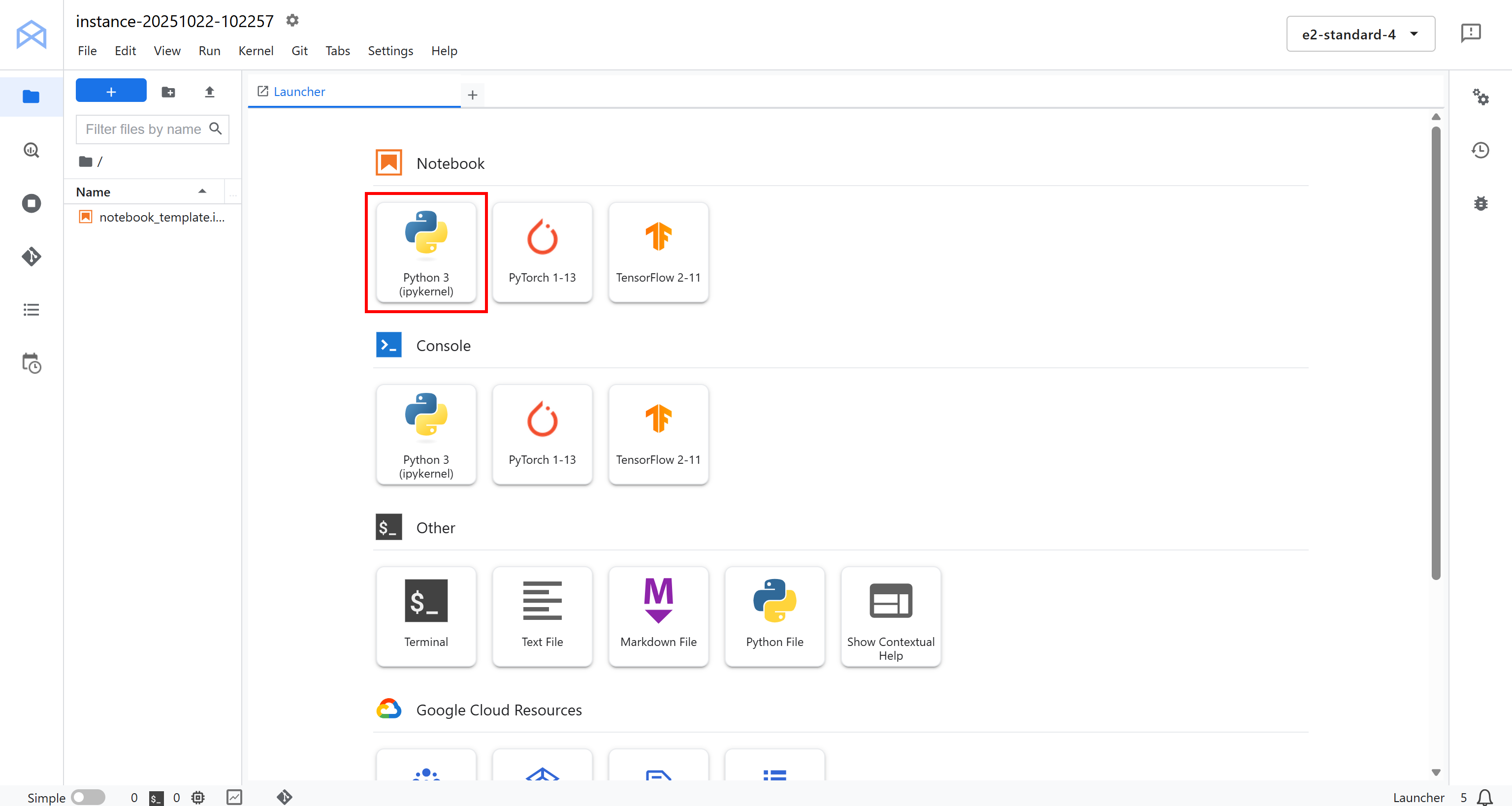
Task: Open the Git sidebar panel
Action: (31, 257)
